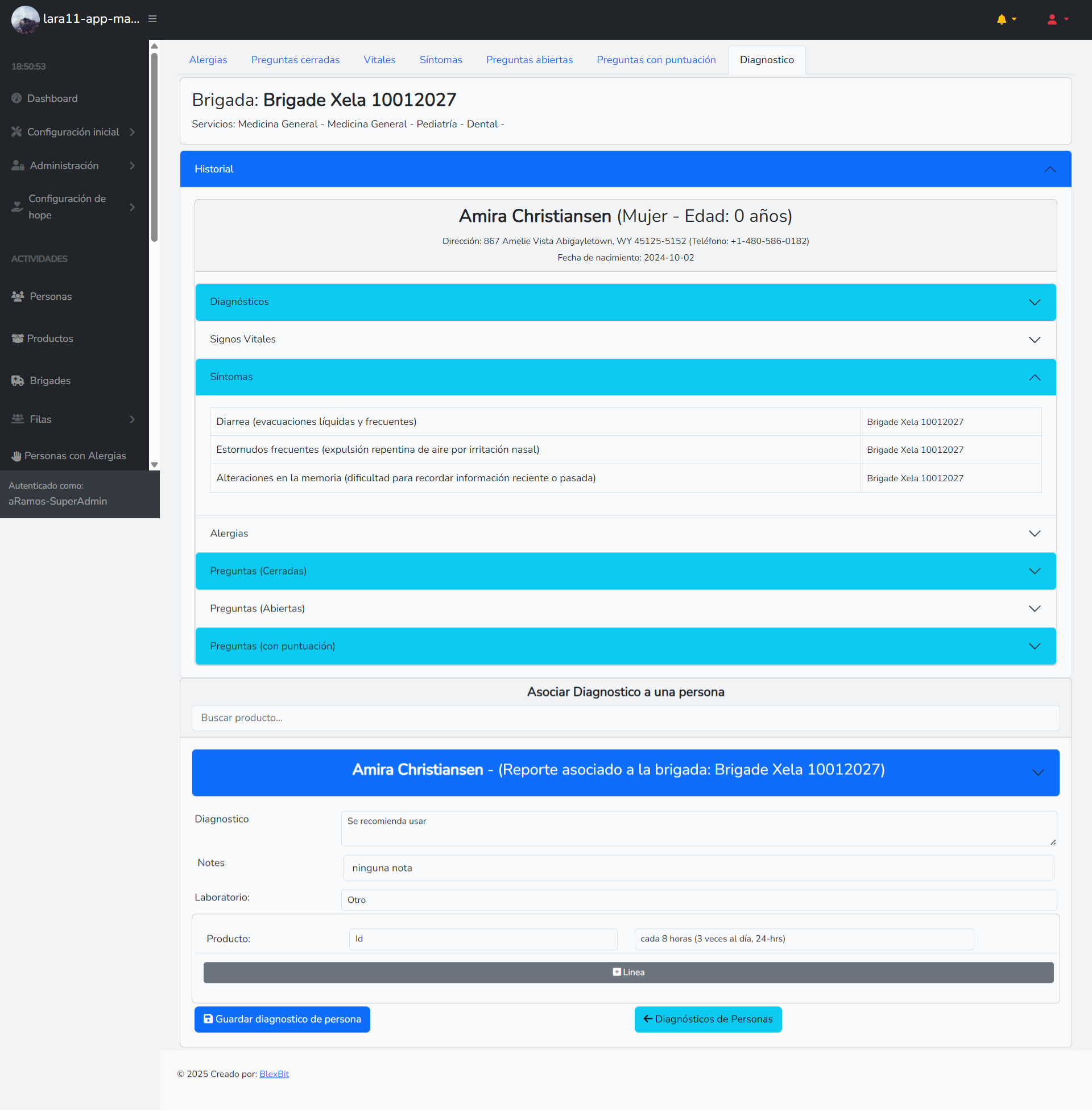Click Guardar diagnostico de persona button
Viewport: 1092px width, 1111px height.
coord(282,1019)
